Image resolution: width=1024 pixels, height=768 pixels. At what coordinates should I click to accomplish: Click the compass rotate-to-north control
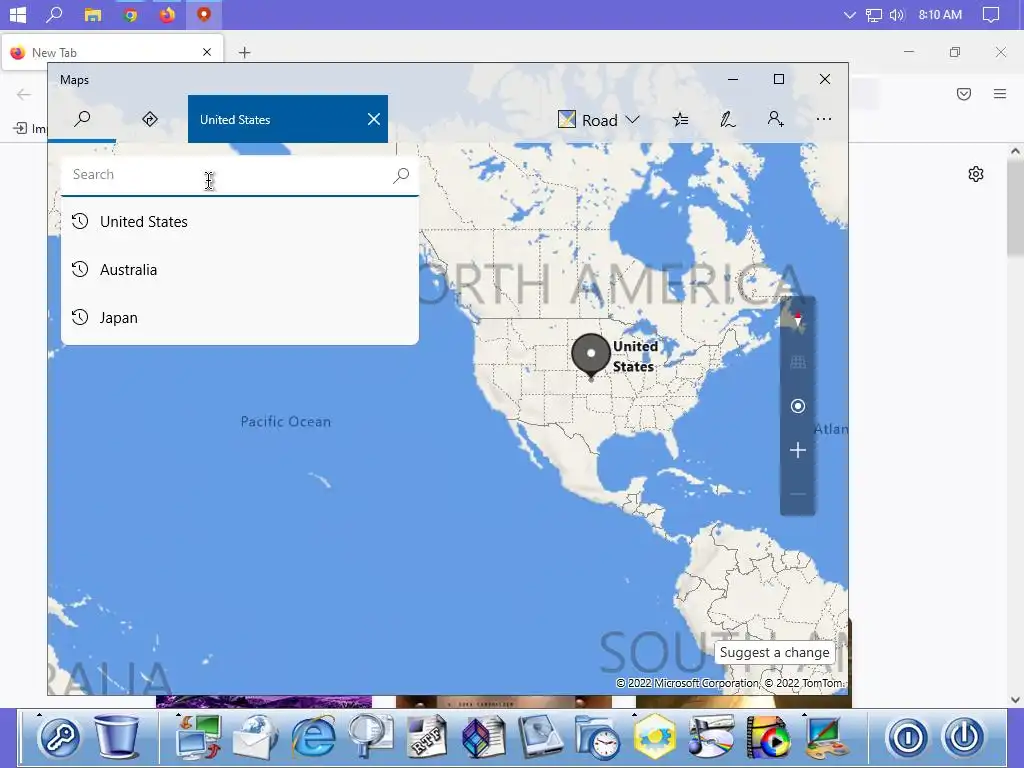pos(797,319)
